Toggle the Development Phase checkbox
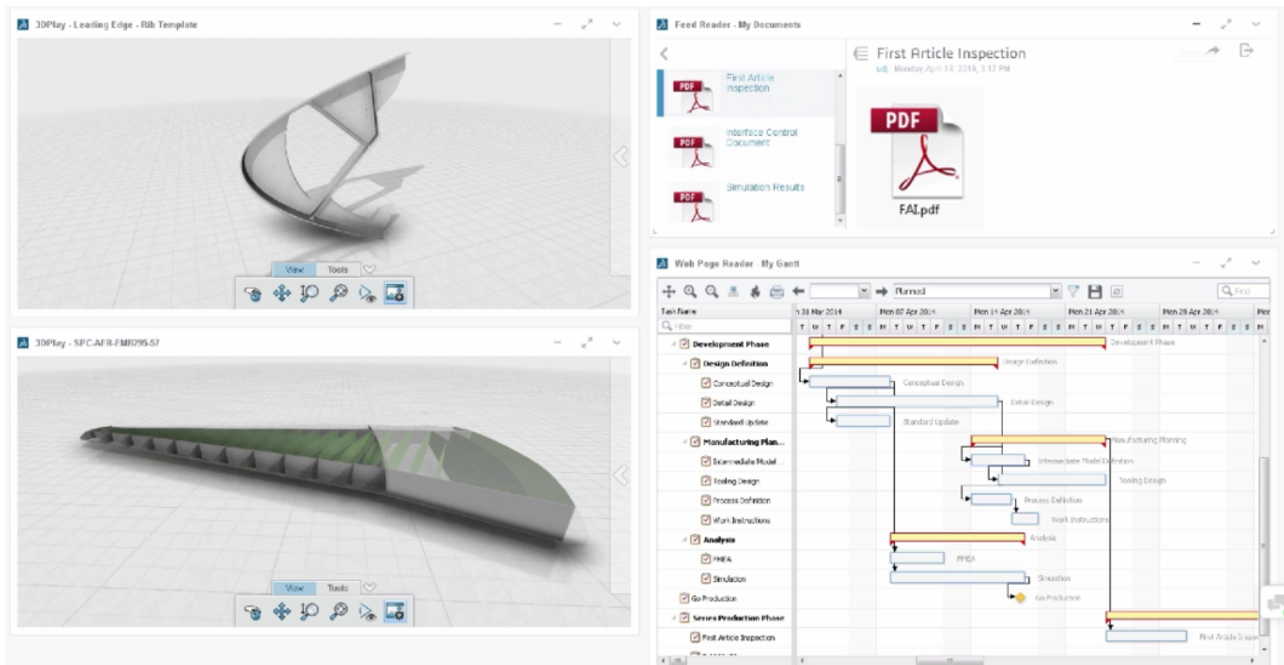The width and height of the screenshot is (1284, 665). click(685, 344)
